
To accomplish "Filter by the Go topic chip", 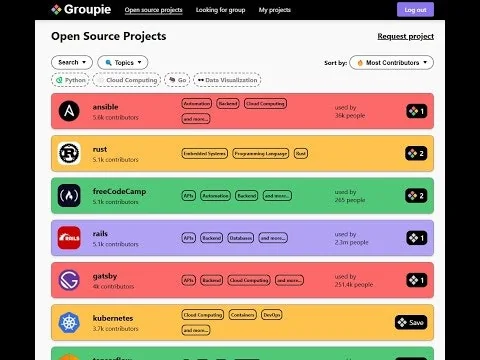I will 177,80.
